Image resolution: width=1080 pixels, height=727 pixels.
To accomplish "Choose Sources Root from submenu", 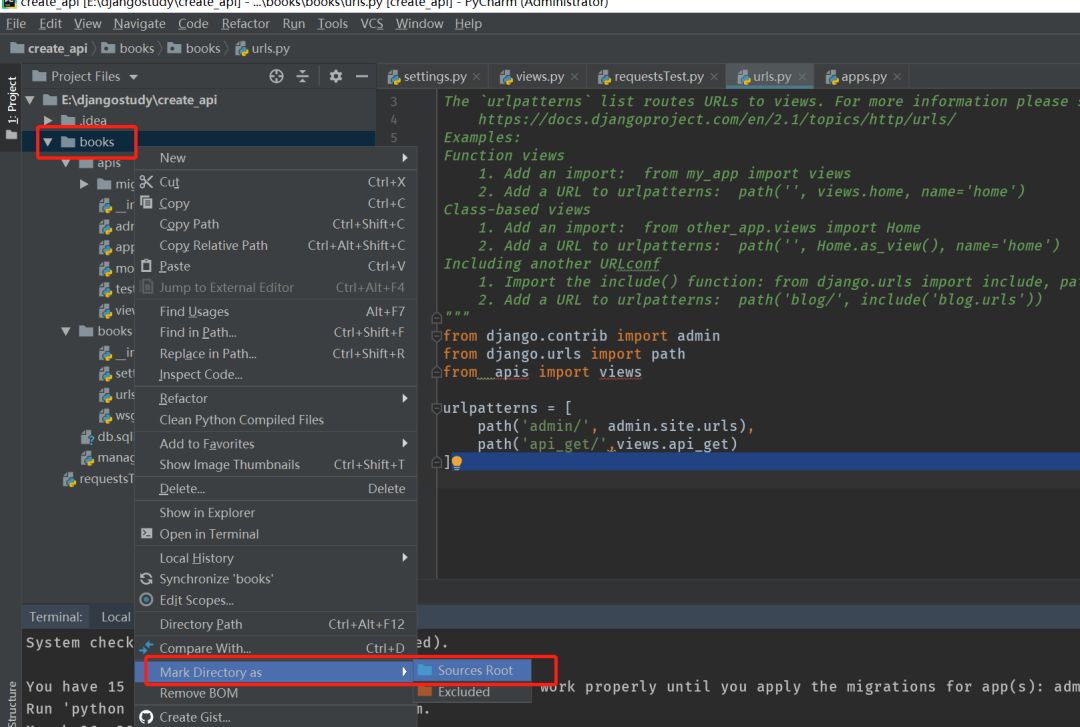I will (x=472, y=670).
